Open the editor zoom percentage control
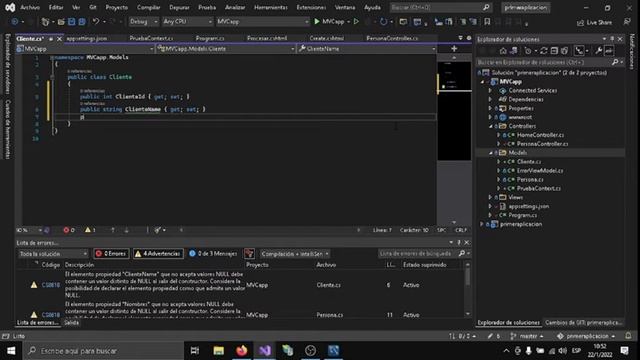640x360 pixels. click(29, 230)
